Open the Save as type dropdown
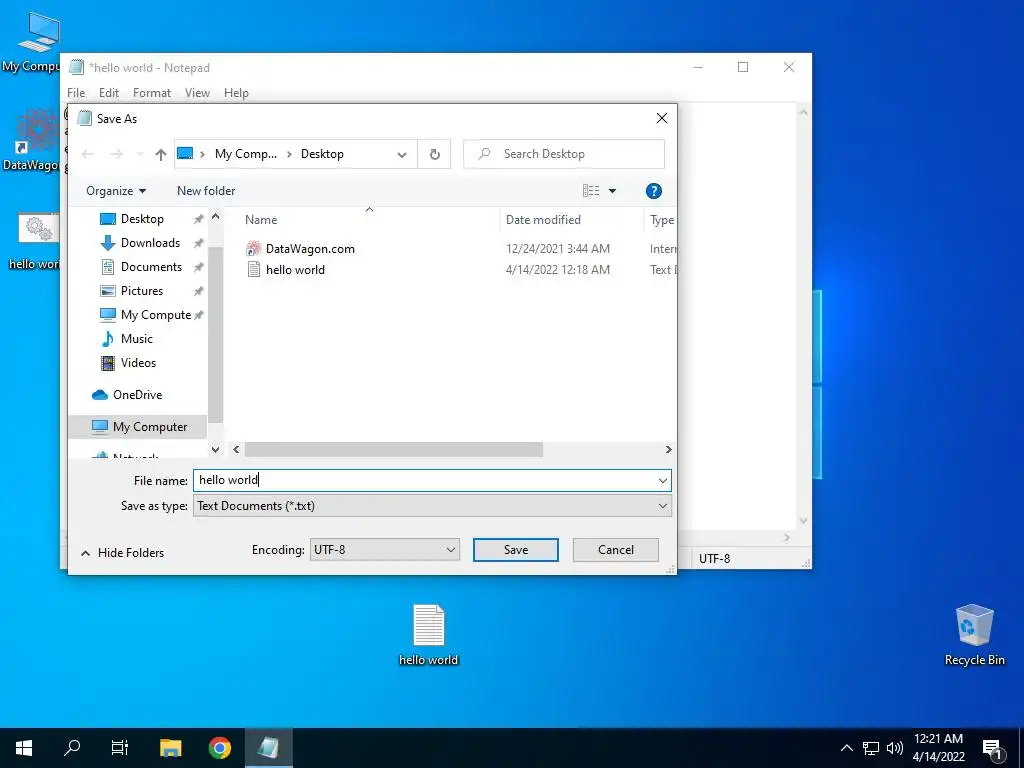The image size is (1024, 768). (x=432, y=506)
